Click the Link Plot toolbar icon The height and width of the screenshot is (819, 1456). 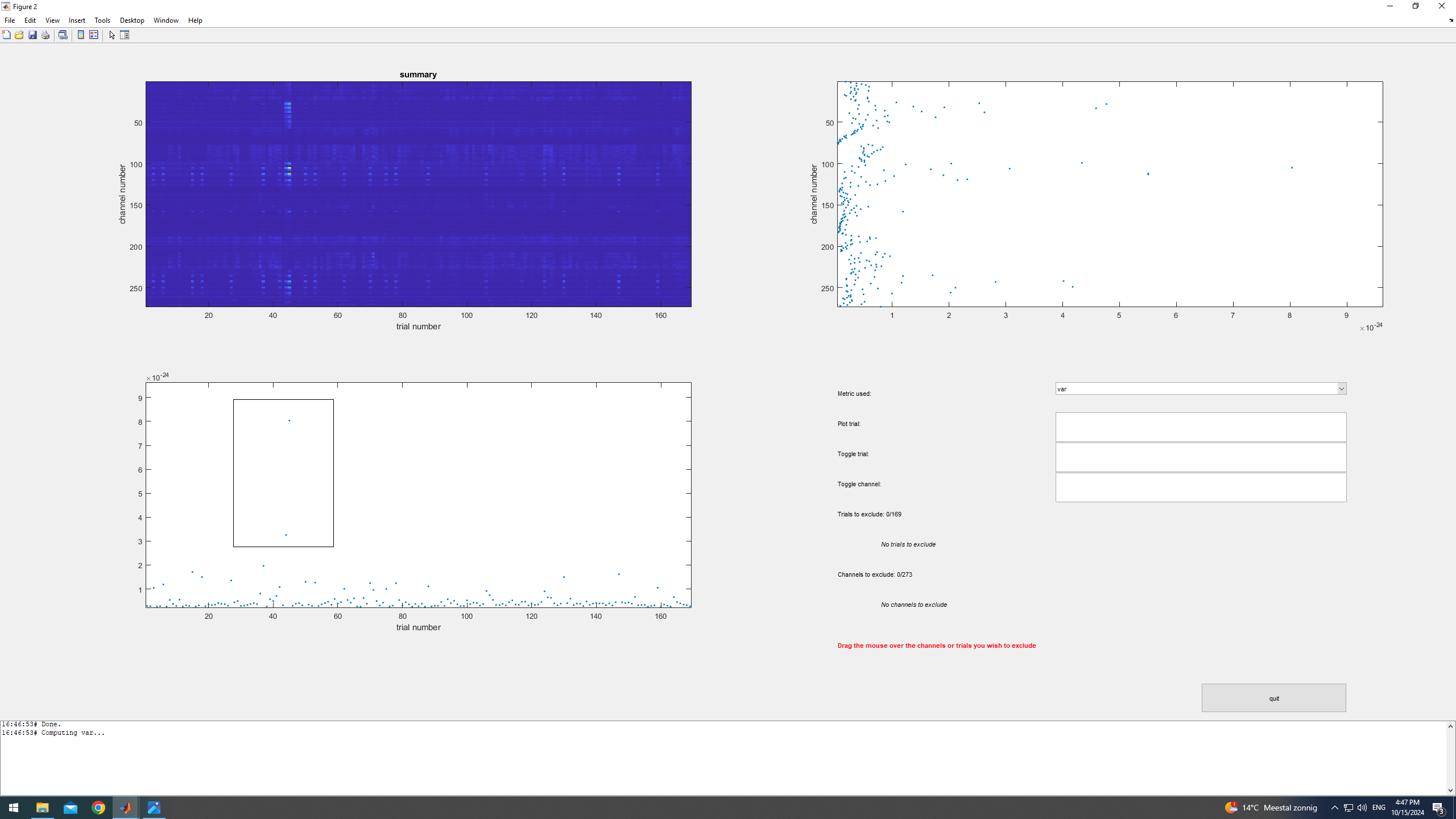[x=63, y=35]
